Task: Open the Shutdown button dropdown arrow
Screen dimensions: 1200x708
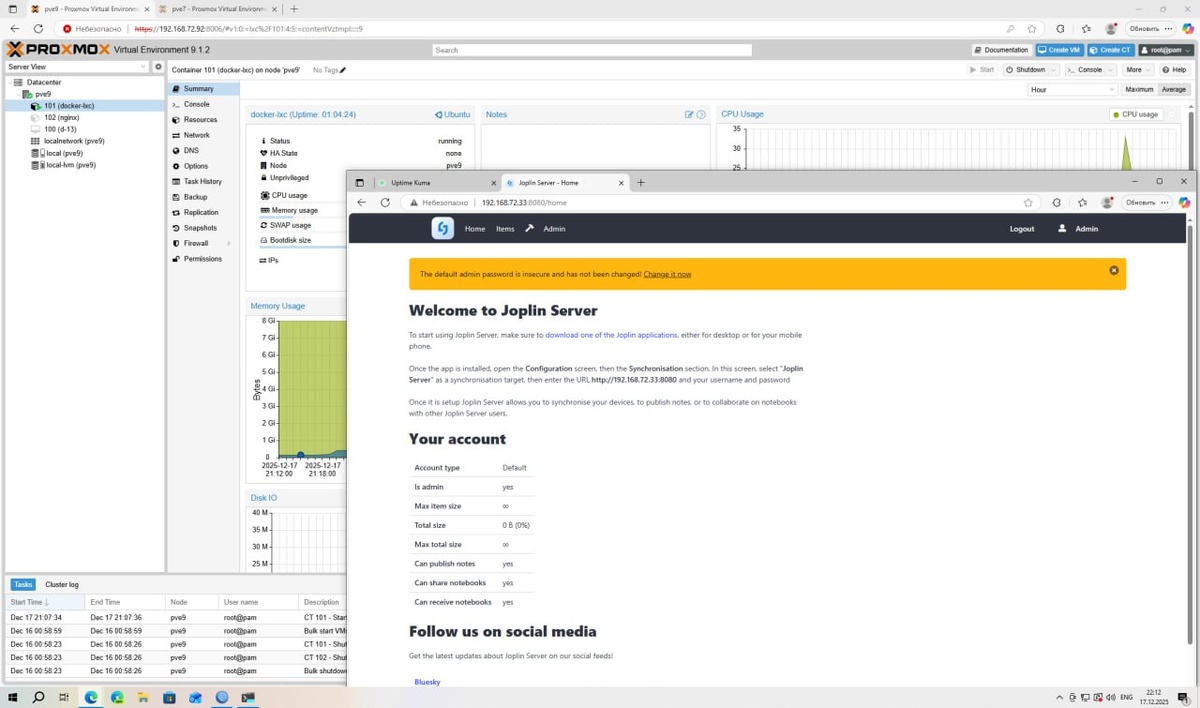Action: 1054,70
